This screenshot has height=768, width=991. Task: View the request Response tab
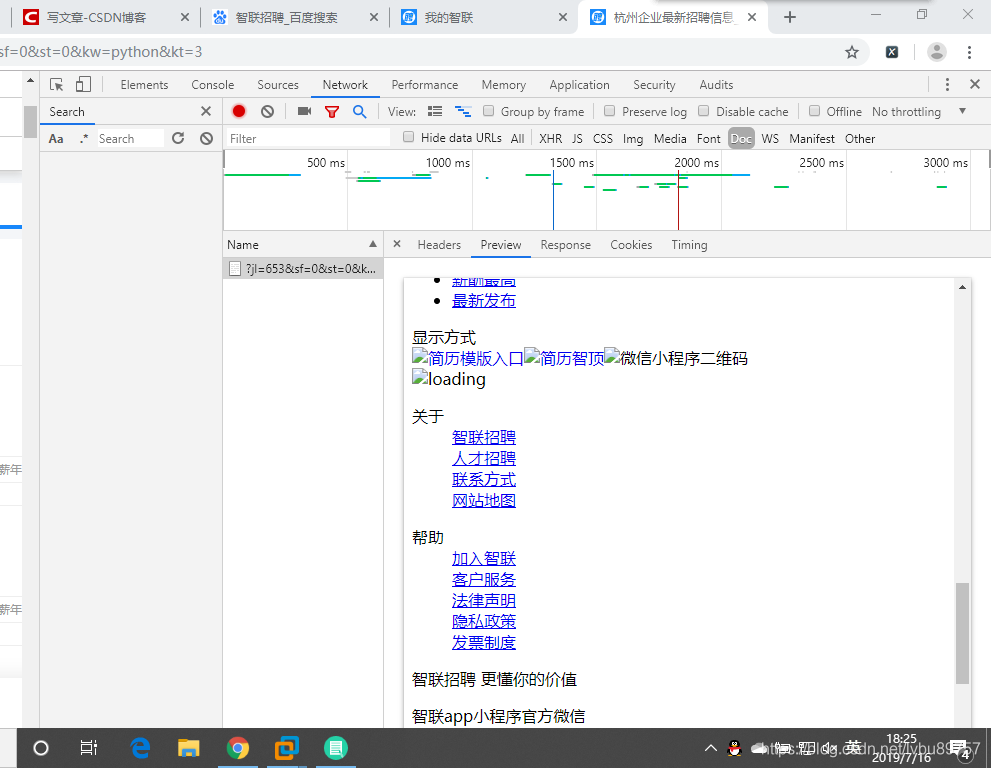point(566,245)
